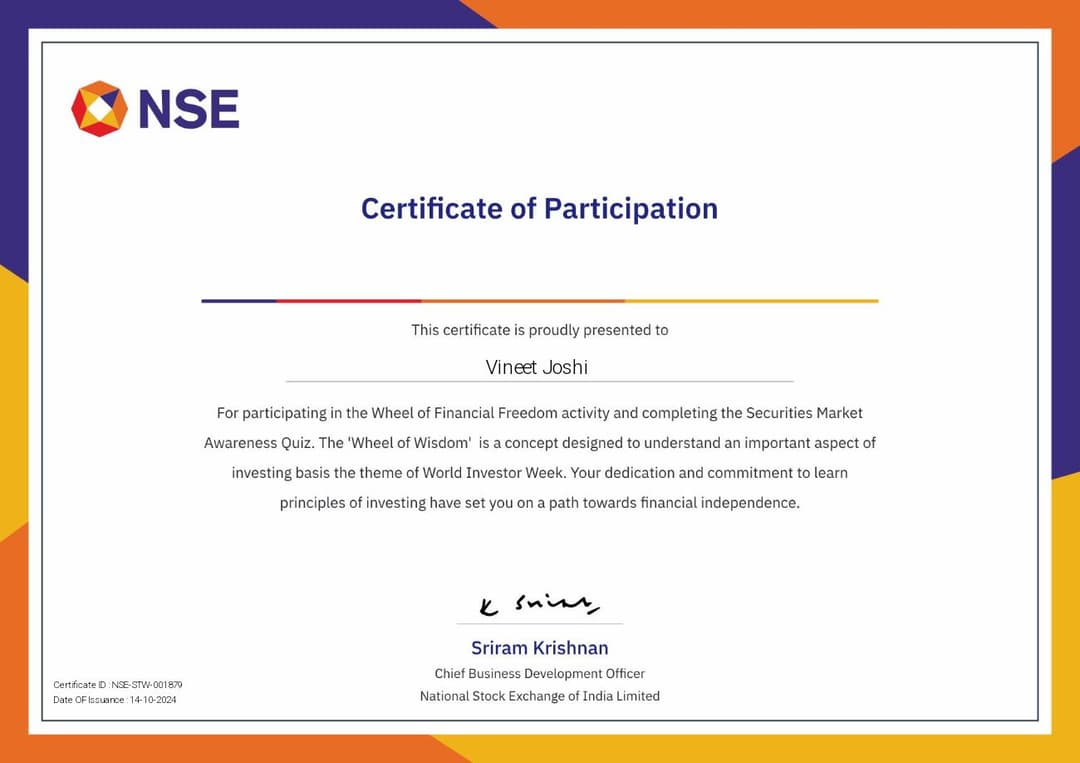The height and width of the screenshot is (763, 1080).
Task: Click "Chief Business Development Officer" title
Action: click(x=540, y=673)
